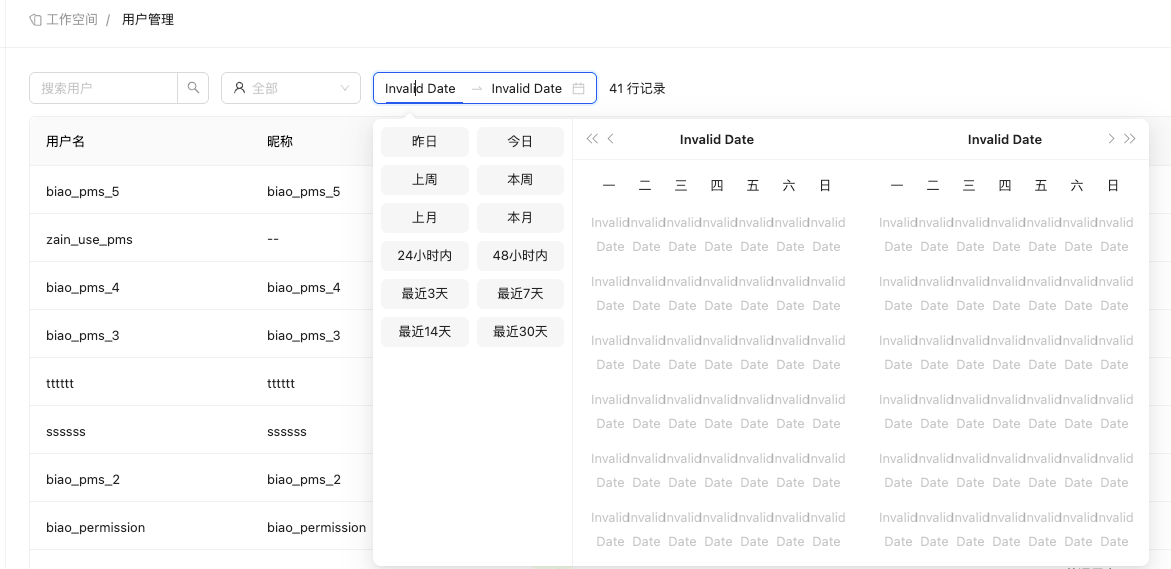Focus the 搜索用户 search field

(104, 88)
